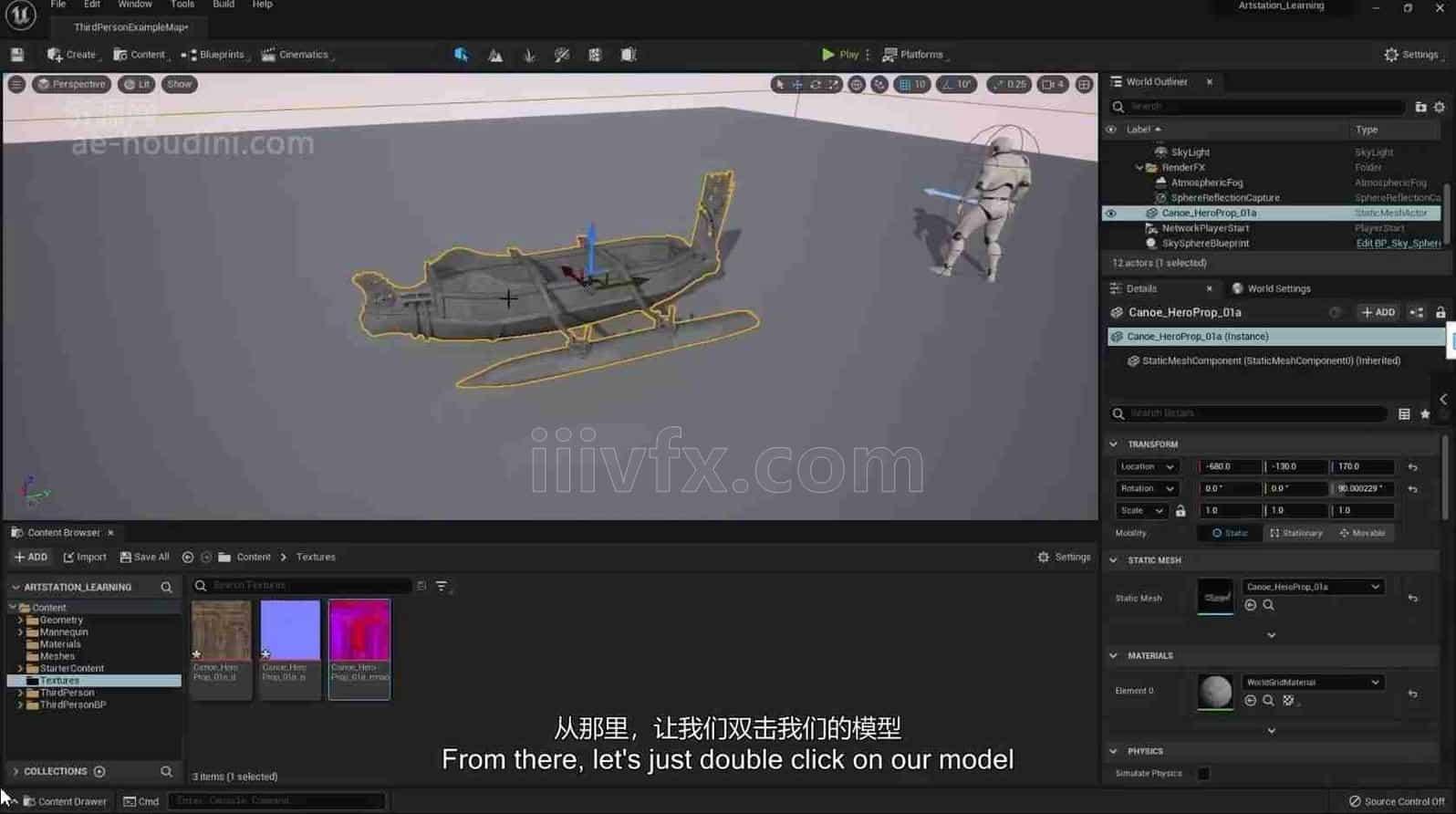The image size is (1456, 814).
Task: Open the Build menu
Action: 224,5
